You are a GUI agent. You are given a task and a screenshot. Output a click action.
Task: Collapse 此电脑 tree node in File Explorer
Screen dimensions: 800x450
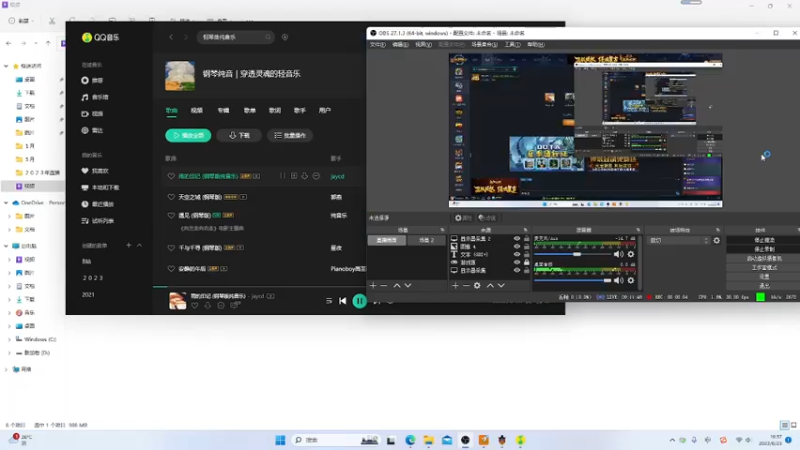(6, 246)
